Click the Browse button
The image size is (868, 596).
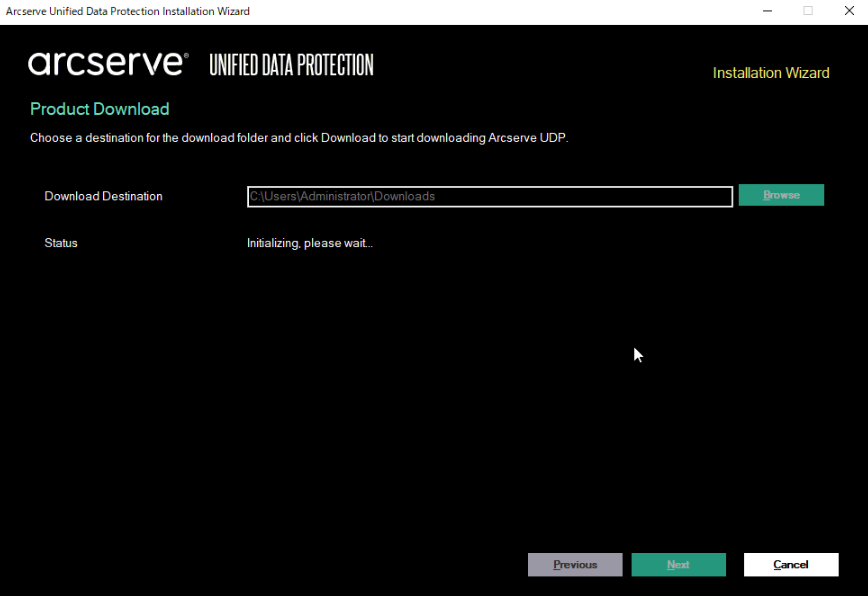[x=781, y=195]
